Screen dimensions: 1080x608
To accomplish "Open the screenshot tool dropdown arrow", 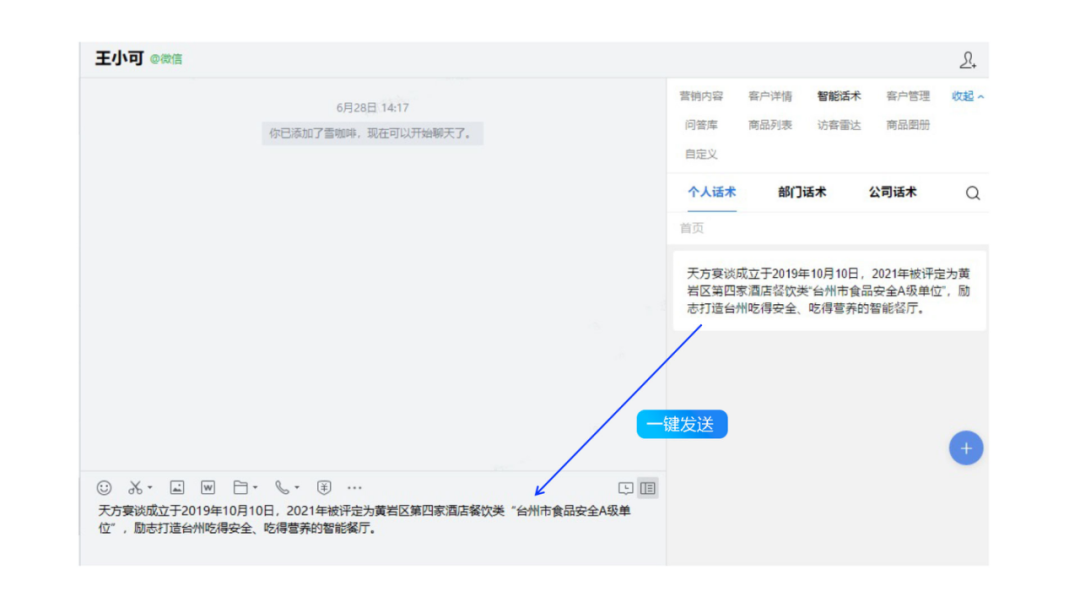I will click(149, 488).
